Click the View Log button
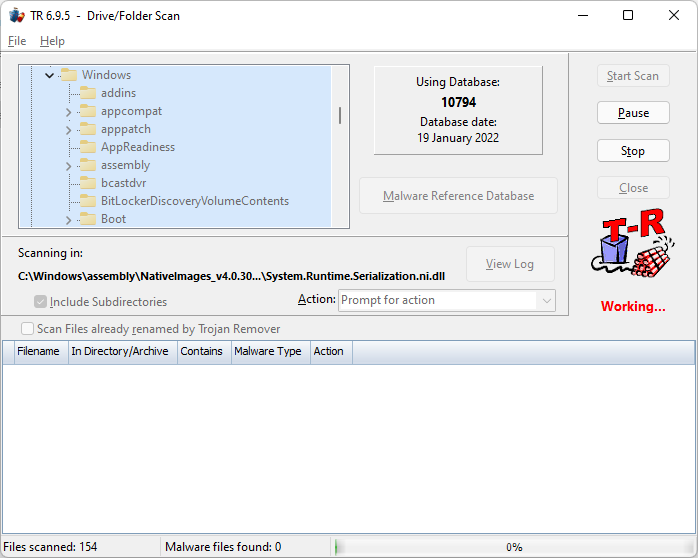 tap(510, 264)
